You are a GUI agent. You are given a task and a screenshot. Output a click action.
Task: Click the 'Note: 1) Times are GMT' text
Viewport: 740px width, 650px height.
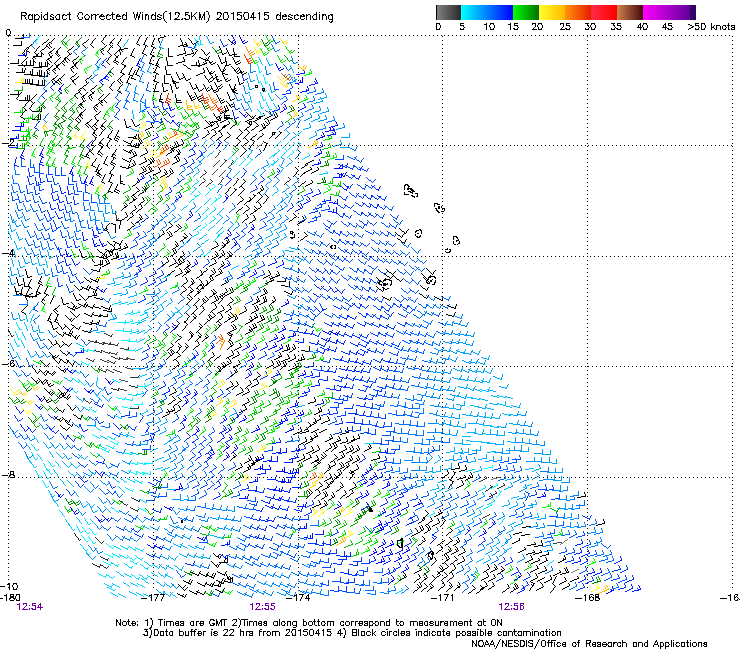(172, 623)
